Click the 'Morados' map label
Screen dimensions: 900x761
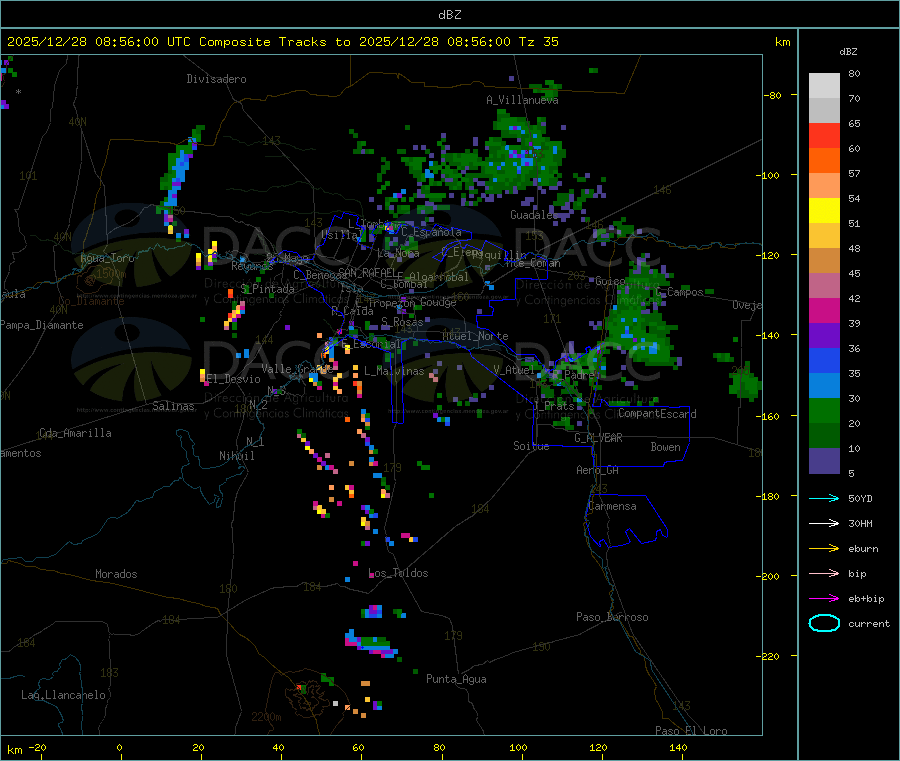[x=116, y=574]
